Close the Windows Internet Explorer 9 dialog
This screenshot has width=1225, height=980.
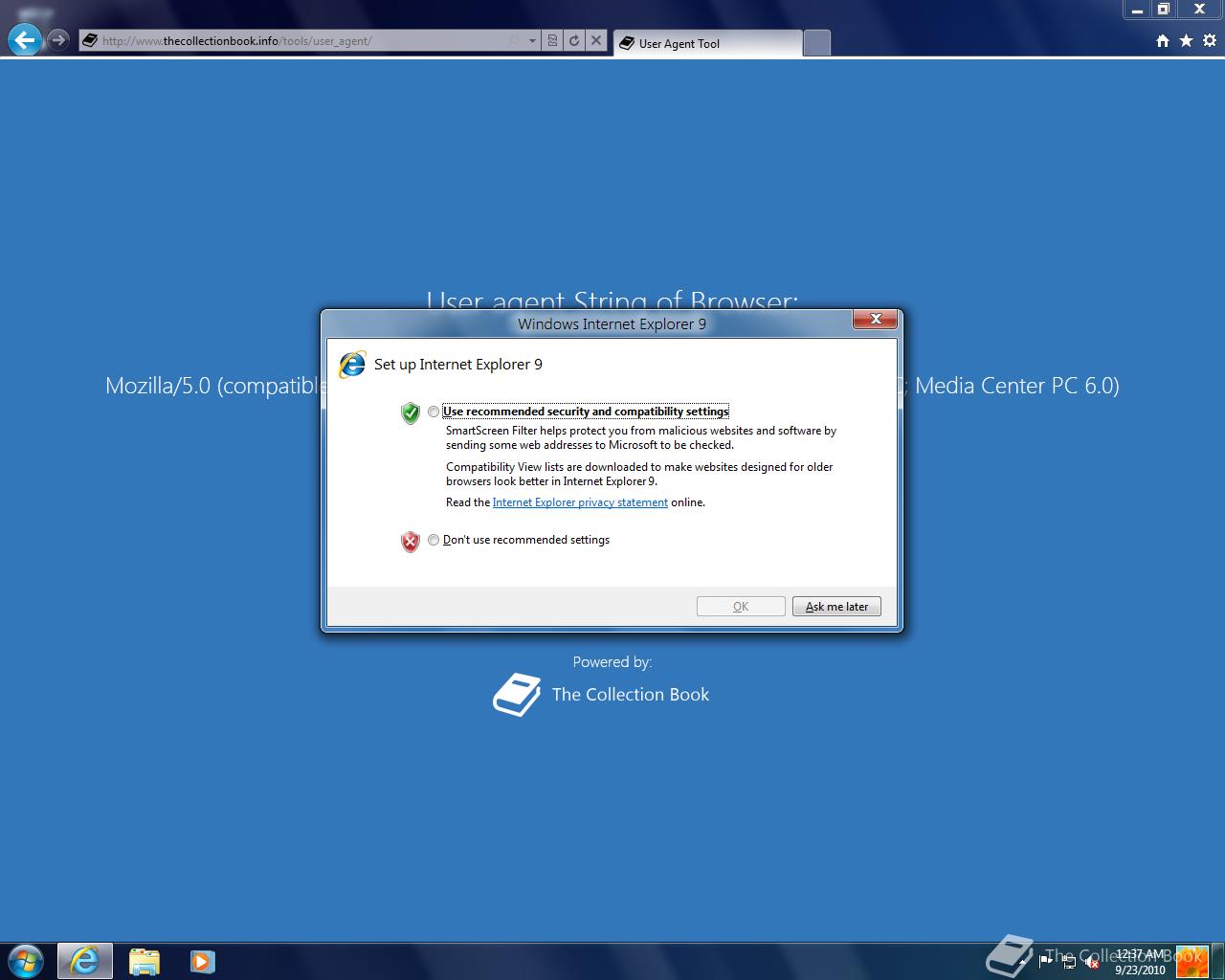click(876, 320)
